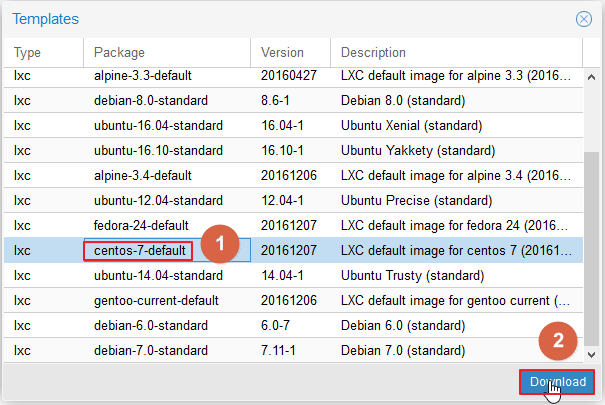Select the centos-7-default template row

(293, 250)
